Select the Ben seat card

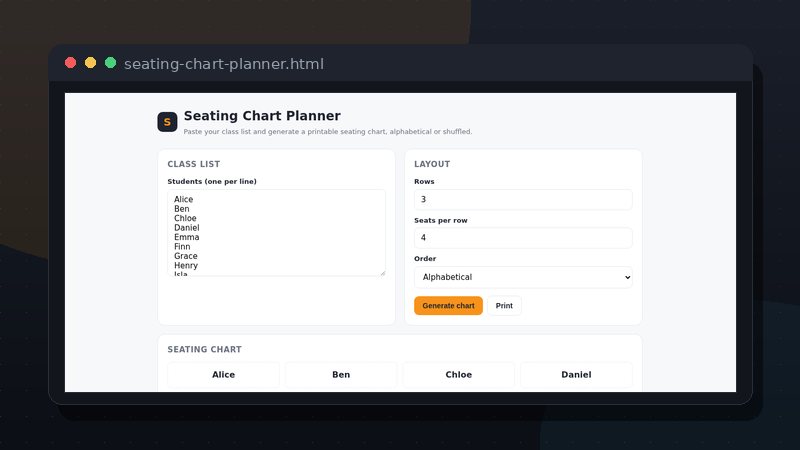pos(341,374)
